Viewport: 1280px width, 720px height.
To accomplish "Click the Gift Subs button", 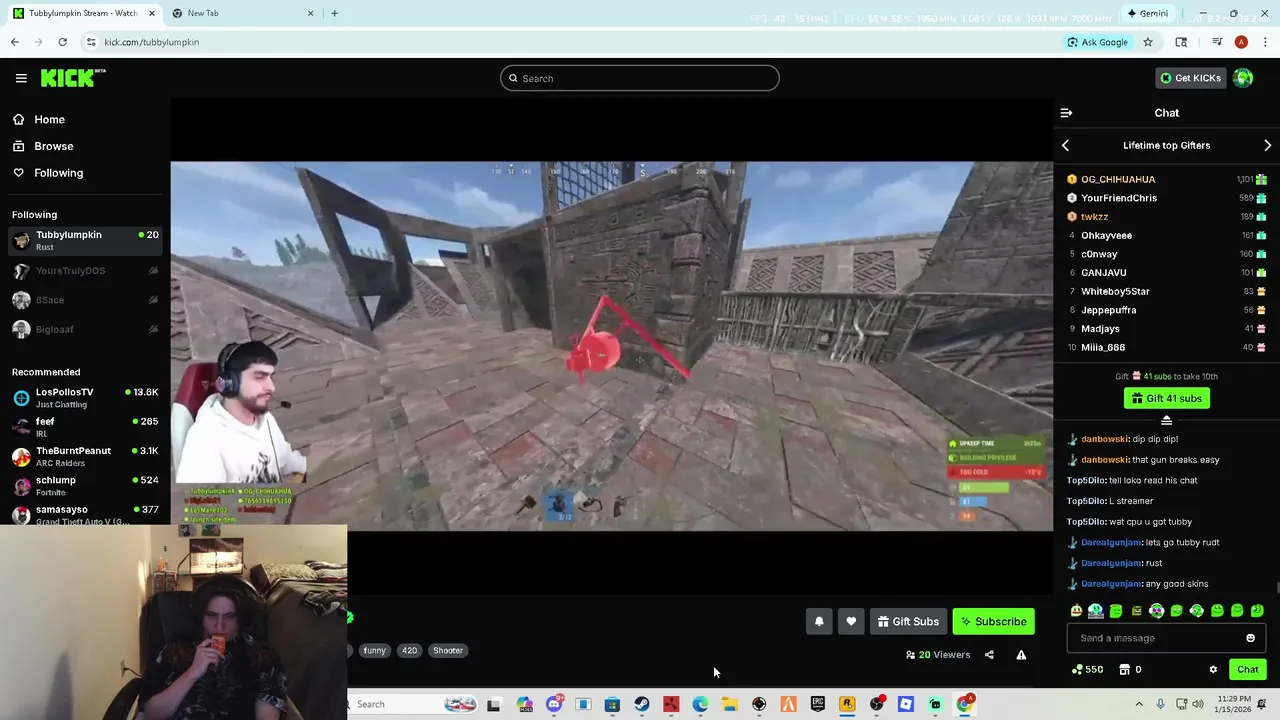I will coord(908,621).
